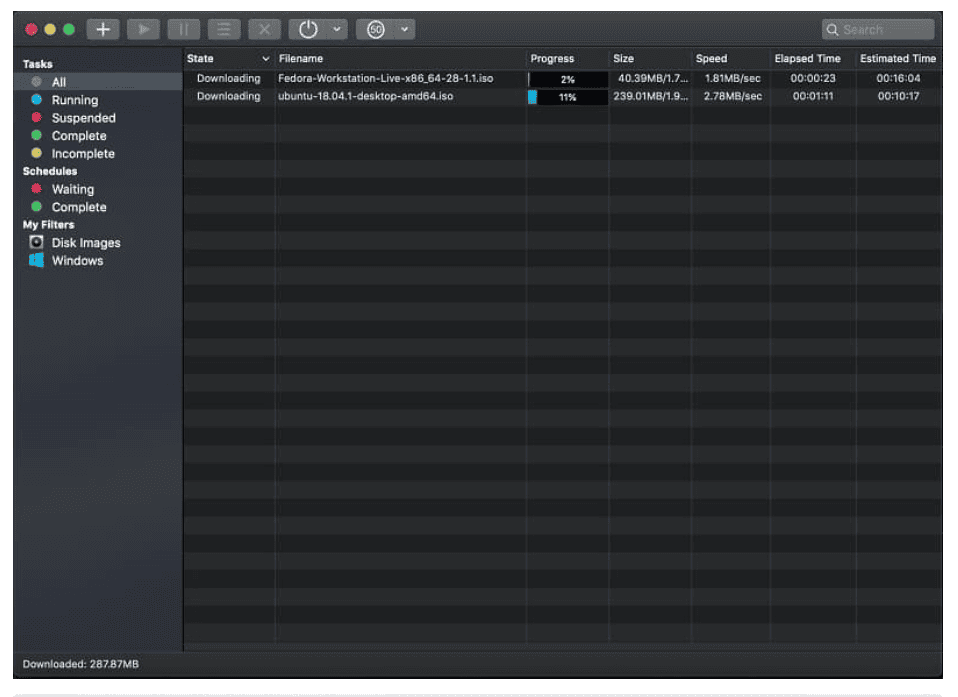This screenshot has height=697, width=958.
Task: Sort by the Speed column header
Action: pyautogui.click(x=711, y=59)
